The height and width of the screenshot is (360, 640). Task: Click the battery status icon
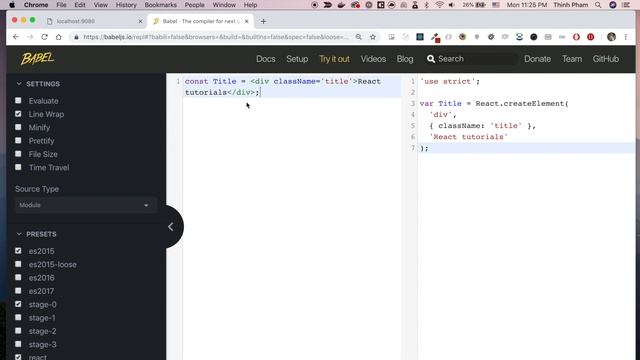(x=481, y=5)
